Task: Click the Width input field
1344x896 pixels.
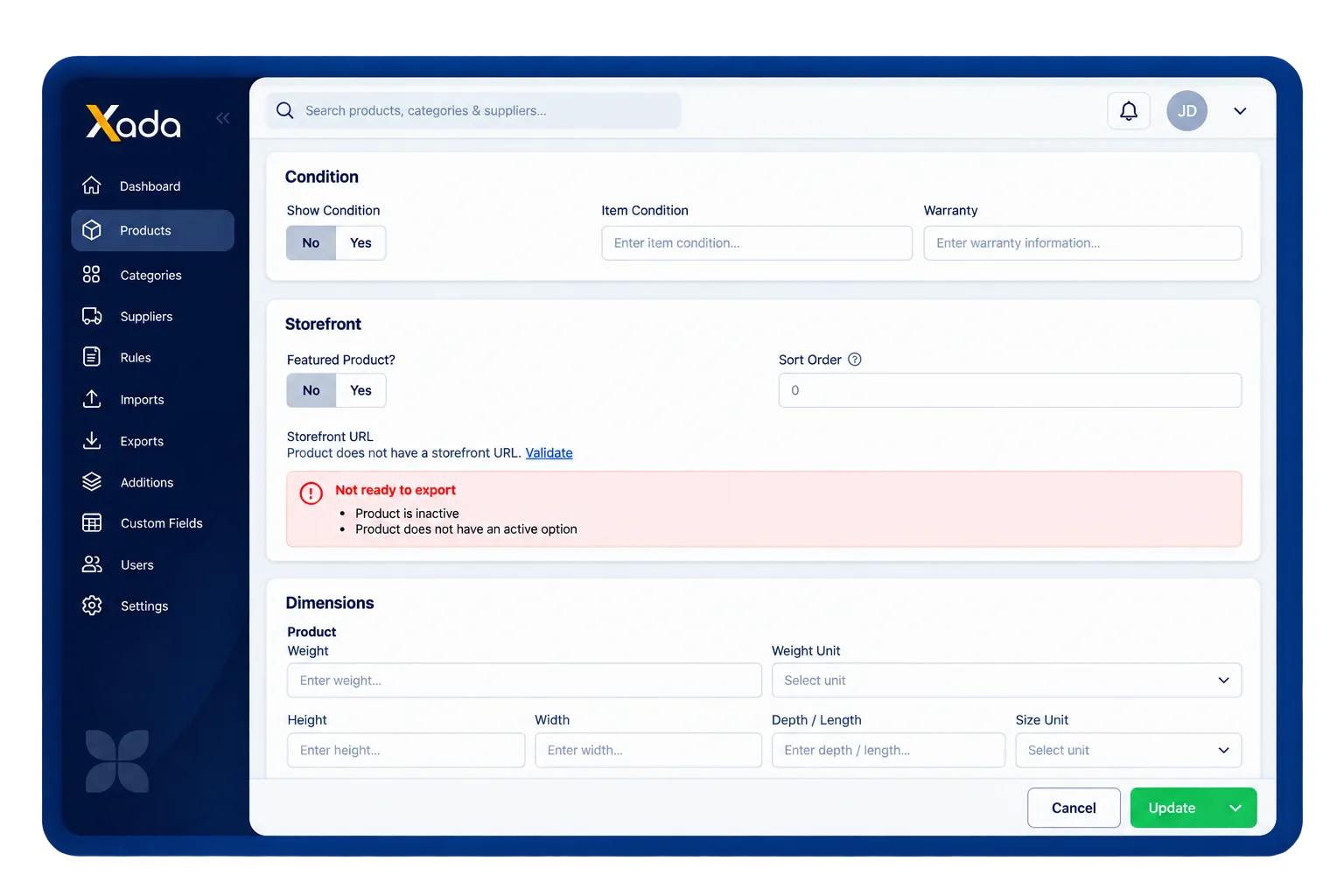Action: click(x=648, y=751)
